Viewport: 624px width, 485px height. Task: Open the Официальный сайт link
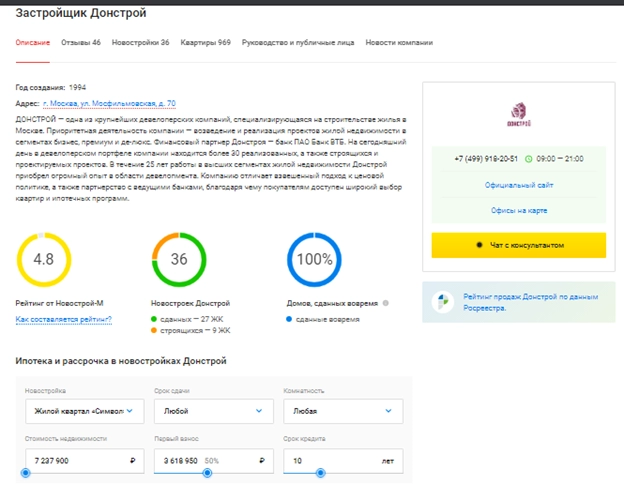point(519,185)
